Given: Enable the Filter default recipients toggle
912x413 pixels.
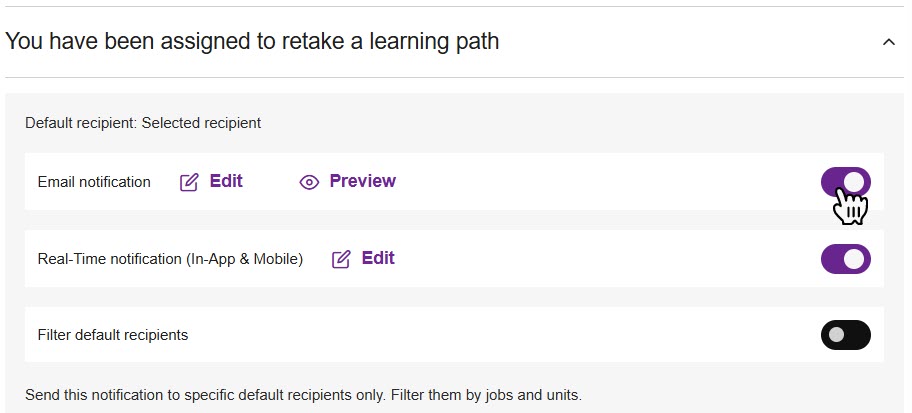Looking at the screenshot, I should (845, 335).
